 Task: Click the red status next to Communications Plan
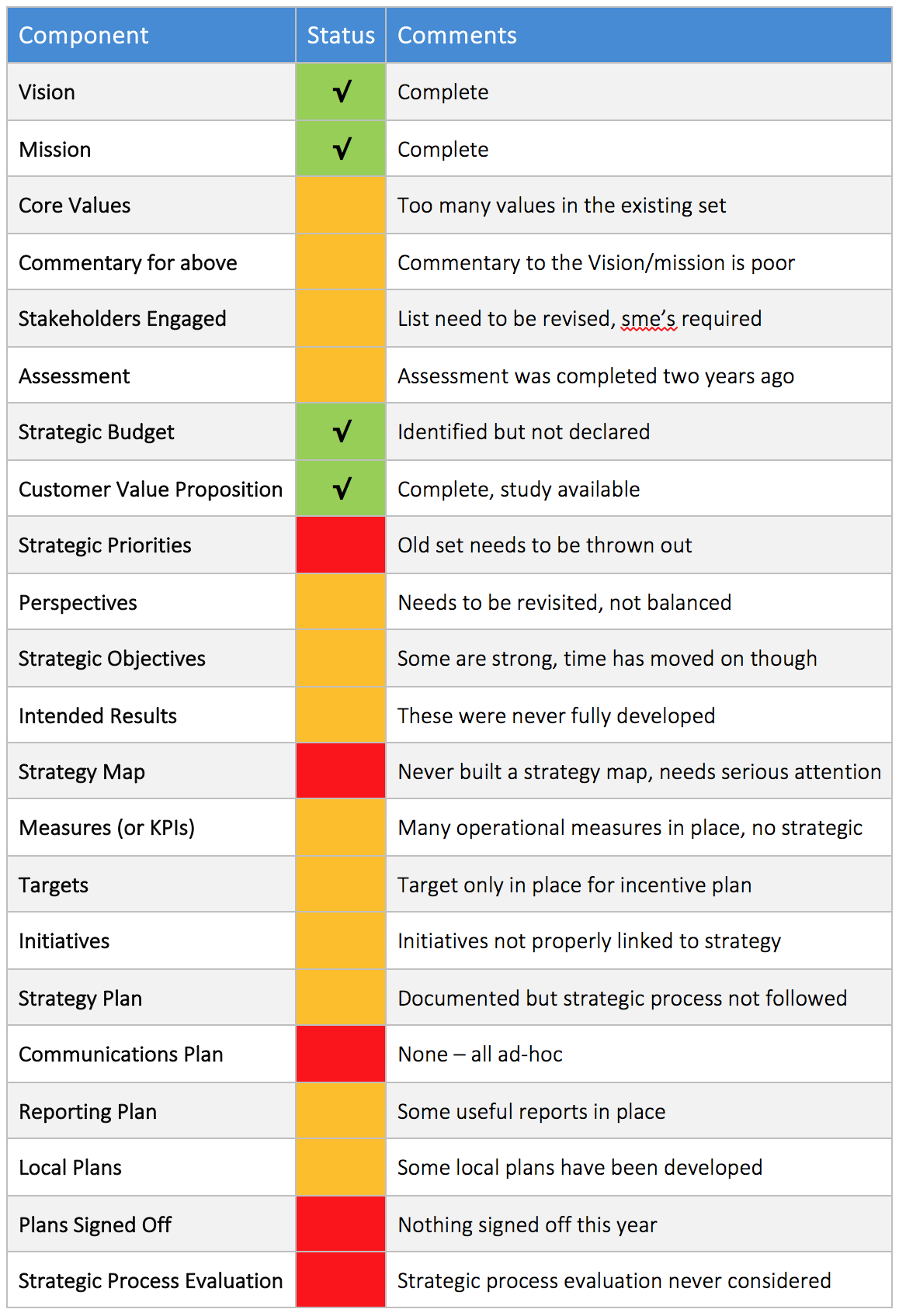click(341, 1055)
